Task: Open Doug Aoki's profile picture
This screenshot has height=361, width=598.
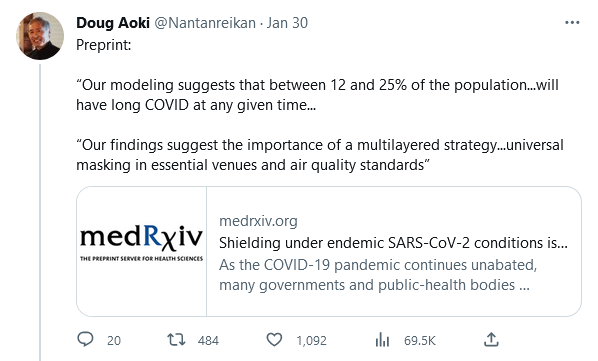Action: coord(40,36)
